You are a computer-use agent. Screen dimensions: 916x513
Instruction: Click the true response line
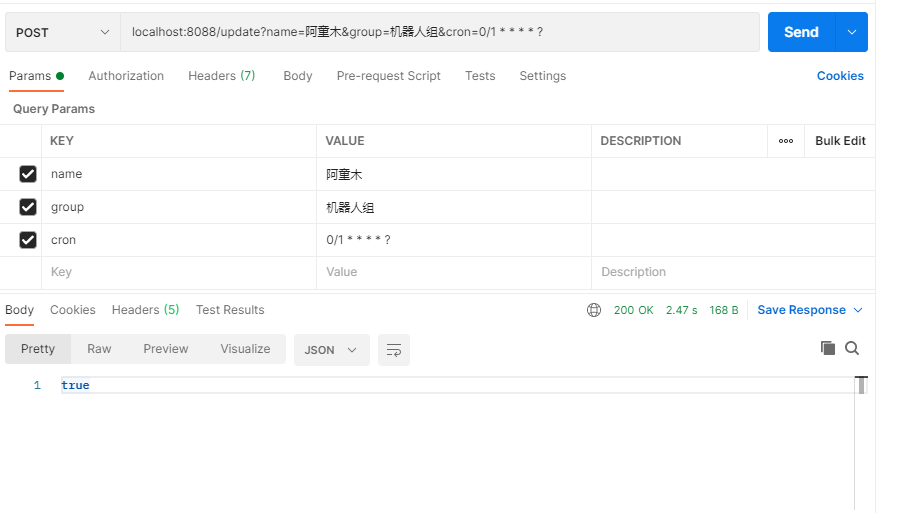(x=75, y=385)
